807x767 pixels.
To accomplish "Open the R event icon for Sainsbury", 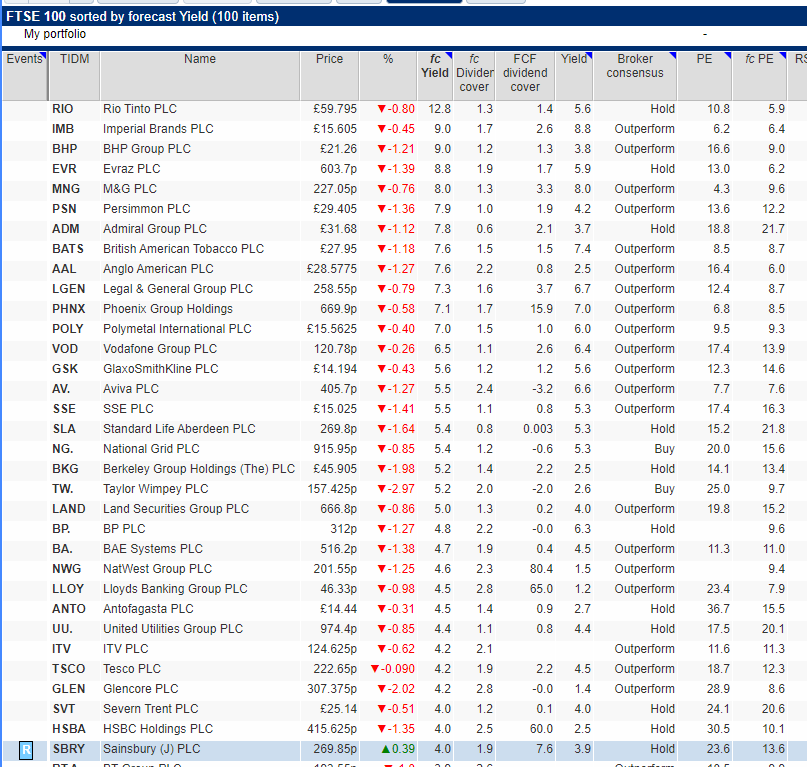I will click(x=26, y=750).
